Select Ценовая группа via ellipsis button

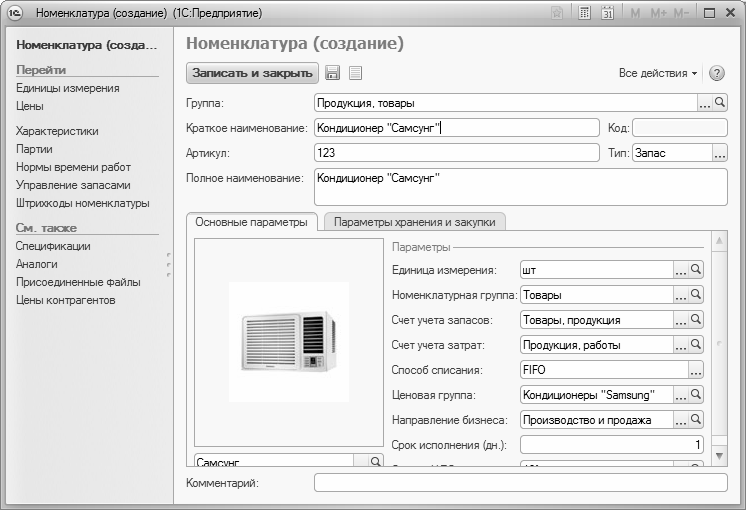[681, 394]
